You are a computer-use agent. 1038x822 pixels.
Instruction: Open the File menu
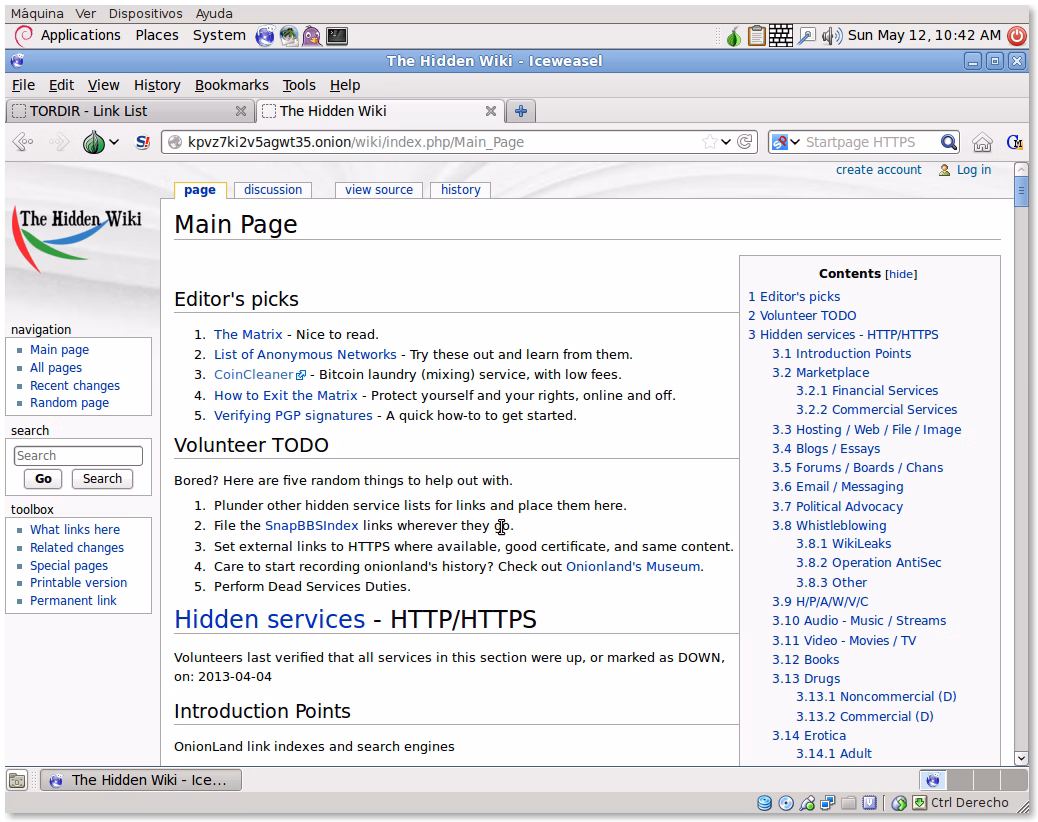tap(23, 85)
